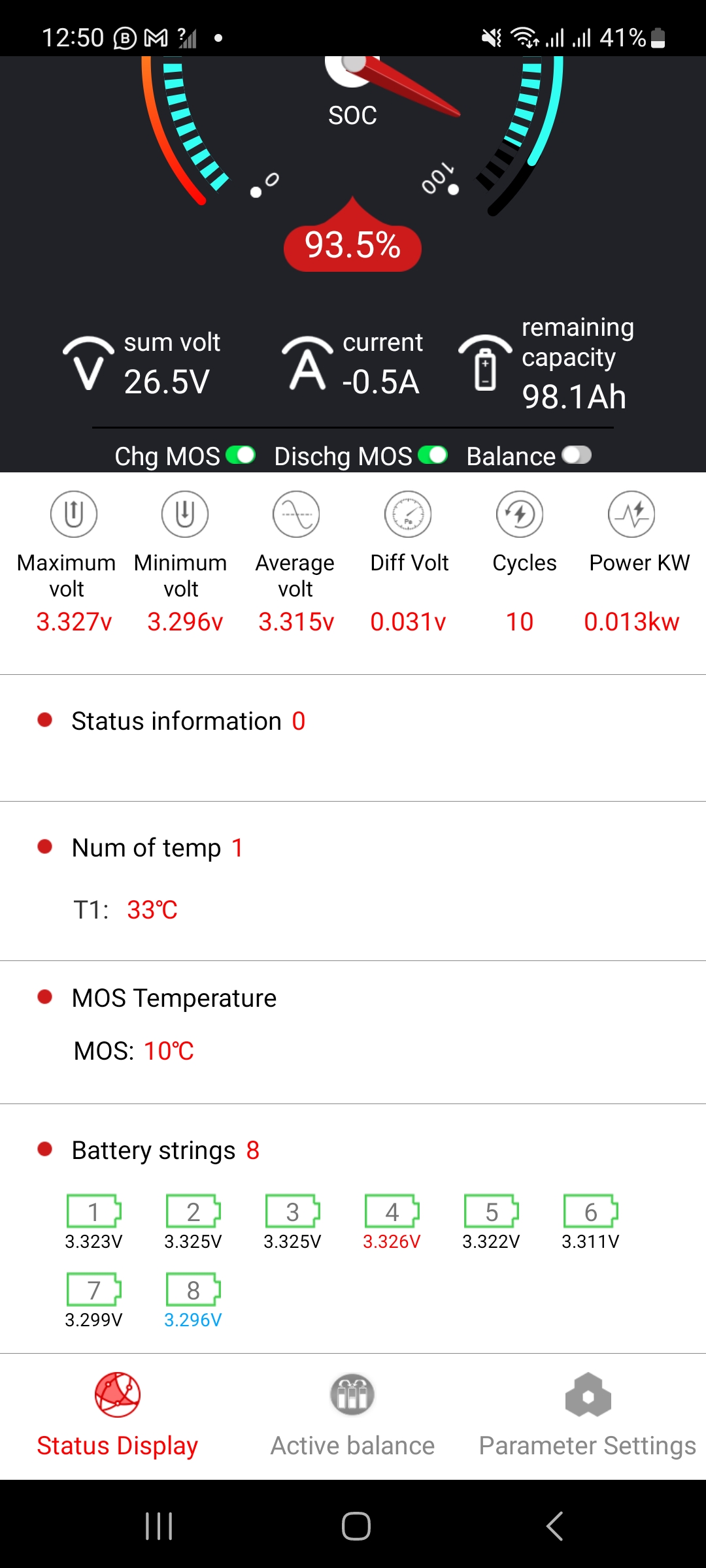Screen dimensions: 706x1568
Task: Tap battery cell 4 showing 3.326V
Action: click(x=392, y=1212)
